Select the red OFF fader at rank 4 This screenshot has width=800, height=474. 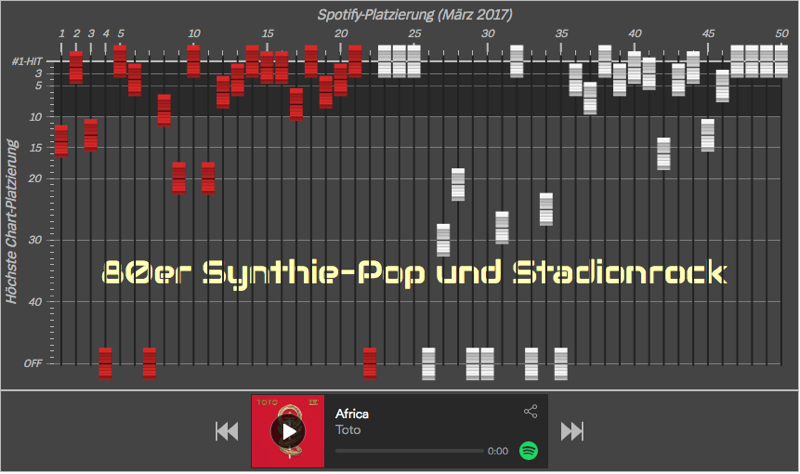106,364
